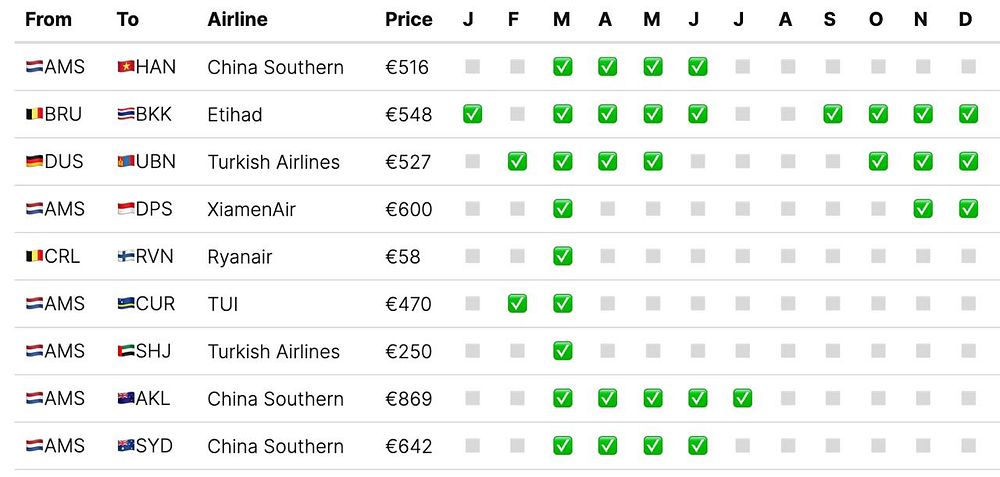Click the New Zealand flag next to AKL
This screenshot has width=1000, height=477.
[x=125, y=399]
